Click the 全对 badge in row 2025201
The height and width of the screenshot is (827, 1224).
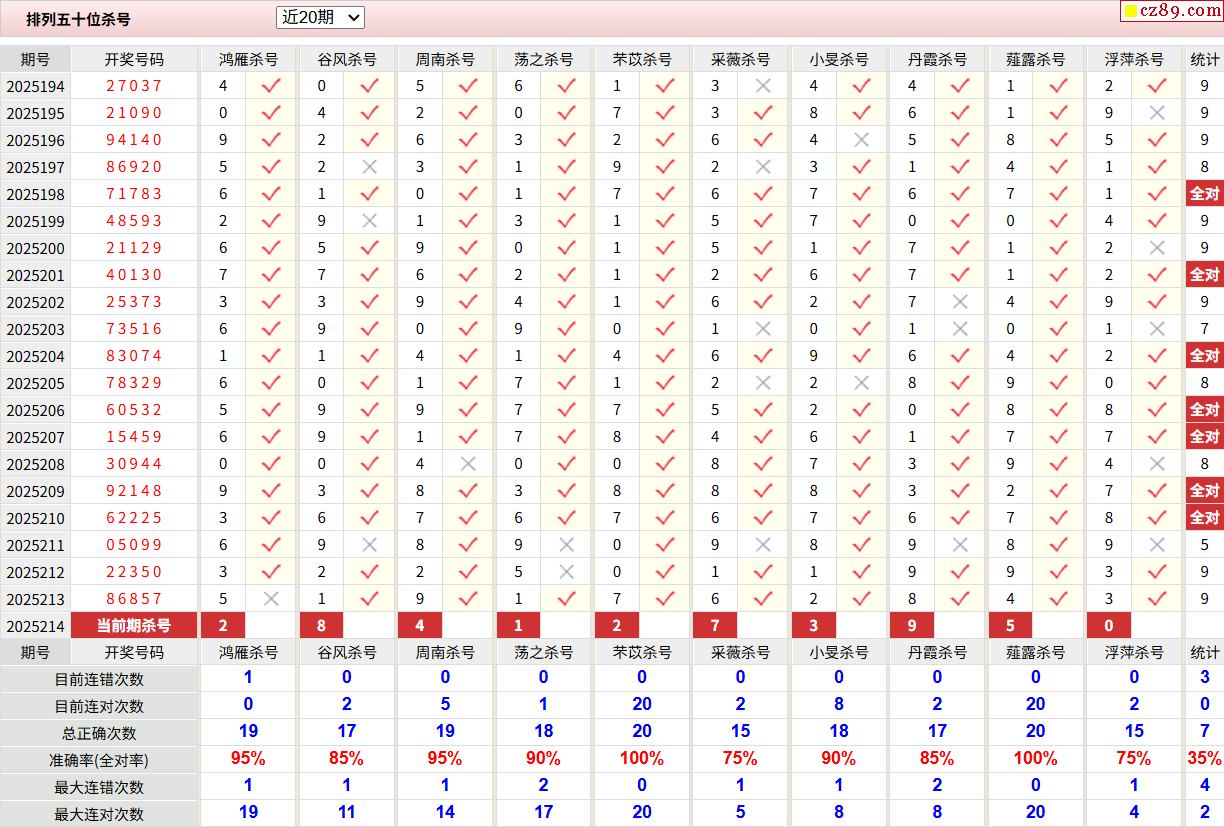(x=1204, y=275)
